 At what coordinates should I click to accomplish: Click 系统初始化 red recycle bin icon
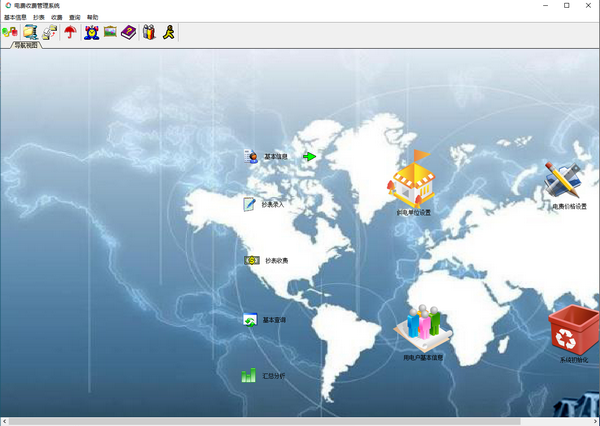point(573,331)
